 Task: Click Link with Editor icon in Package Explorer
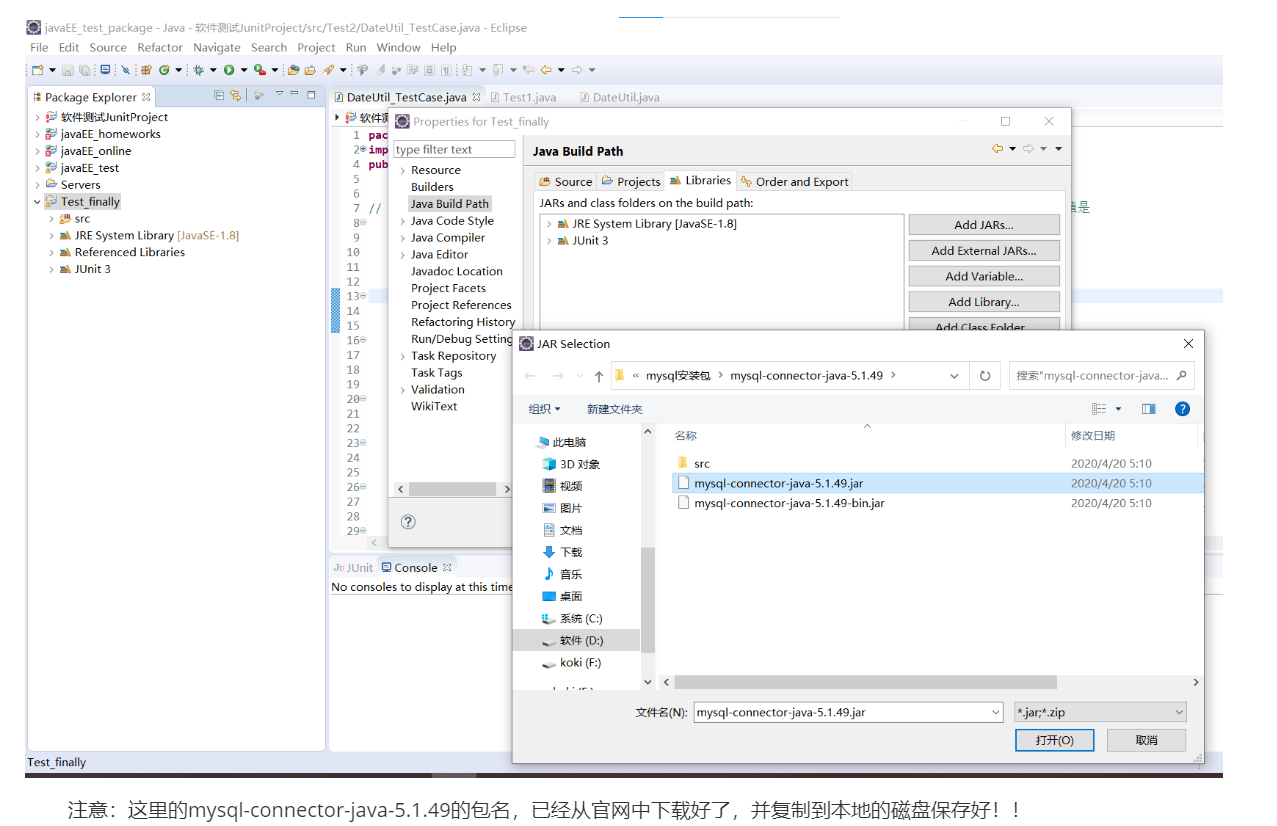coord(235,96)
